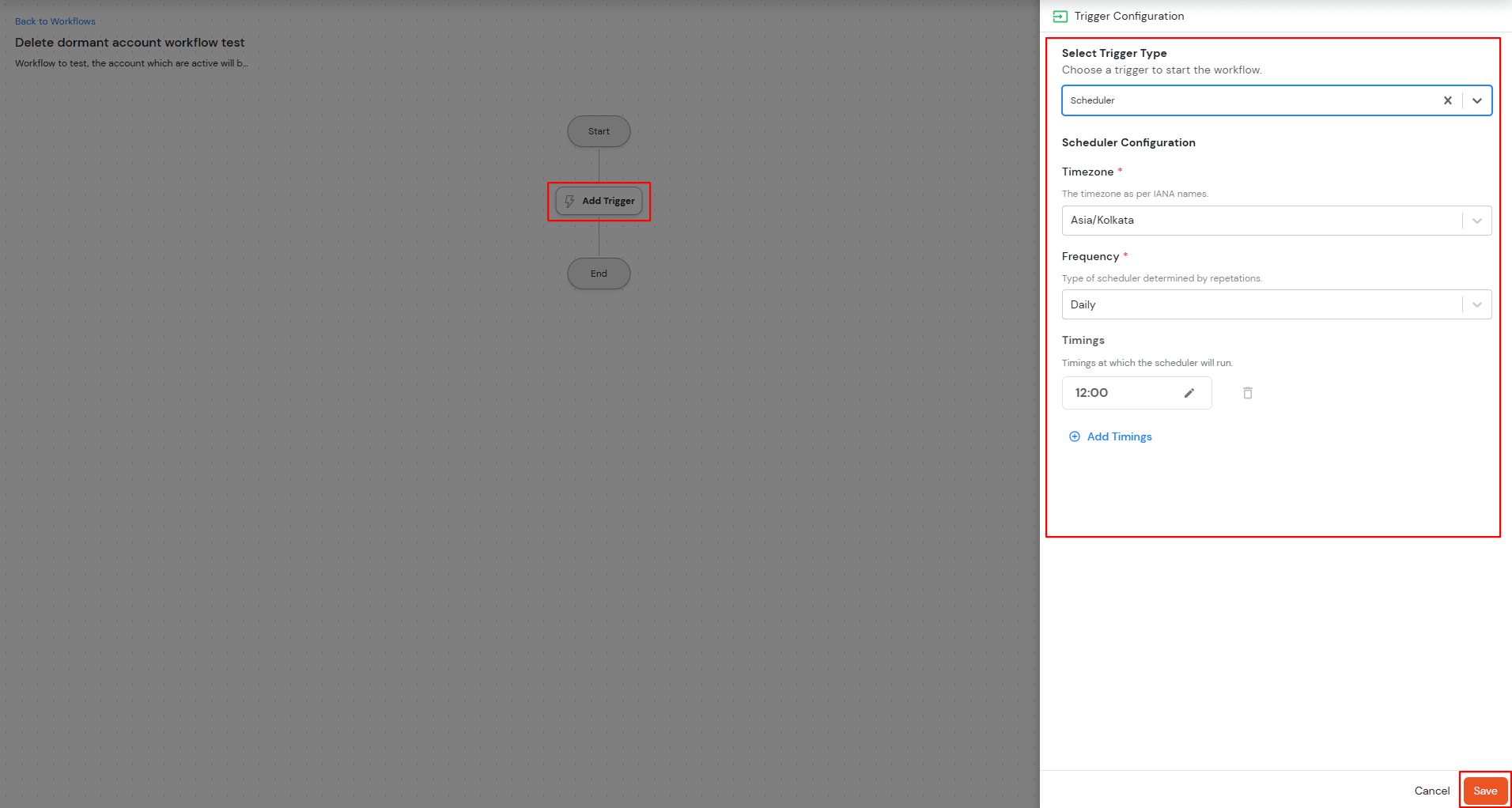Click the truncated workflow description text
This screenshot has width=1512, height=808.
[x=131, y=63]
